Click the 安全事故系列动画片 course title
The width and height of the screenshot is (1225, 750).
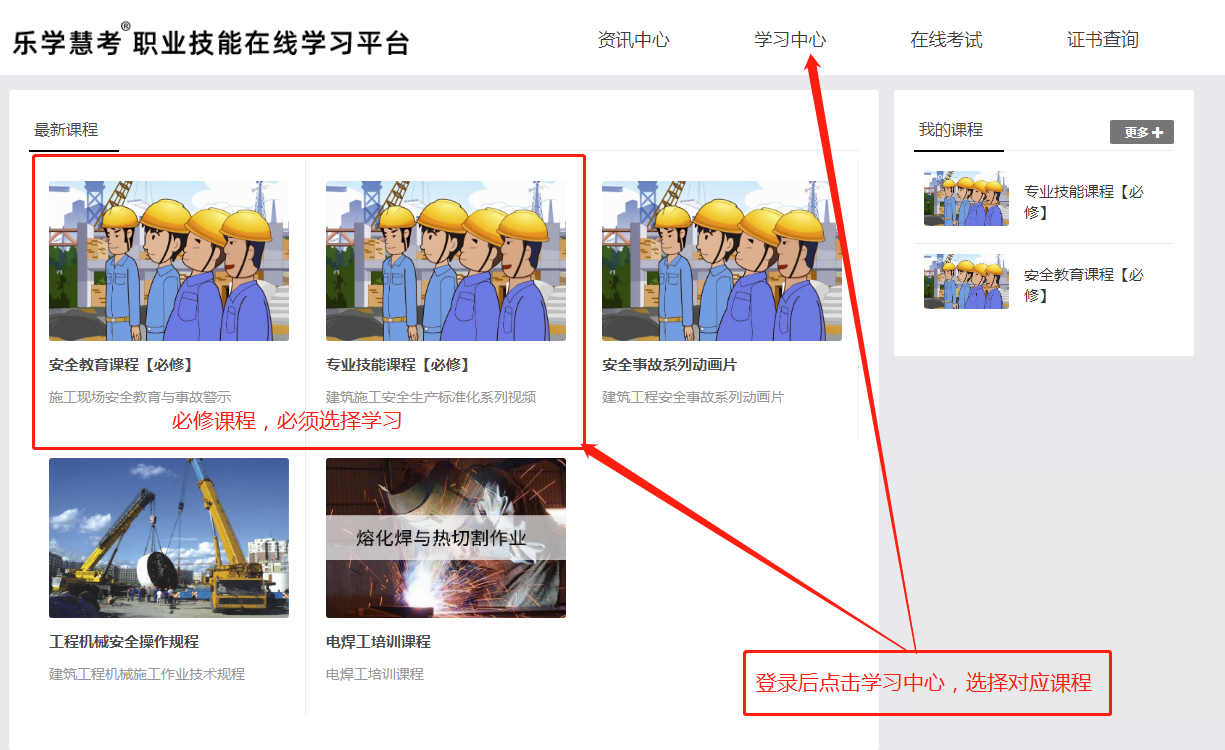[669, 365]
